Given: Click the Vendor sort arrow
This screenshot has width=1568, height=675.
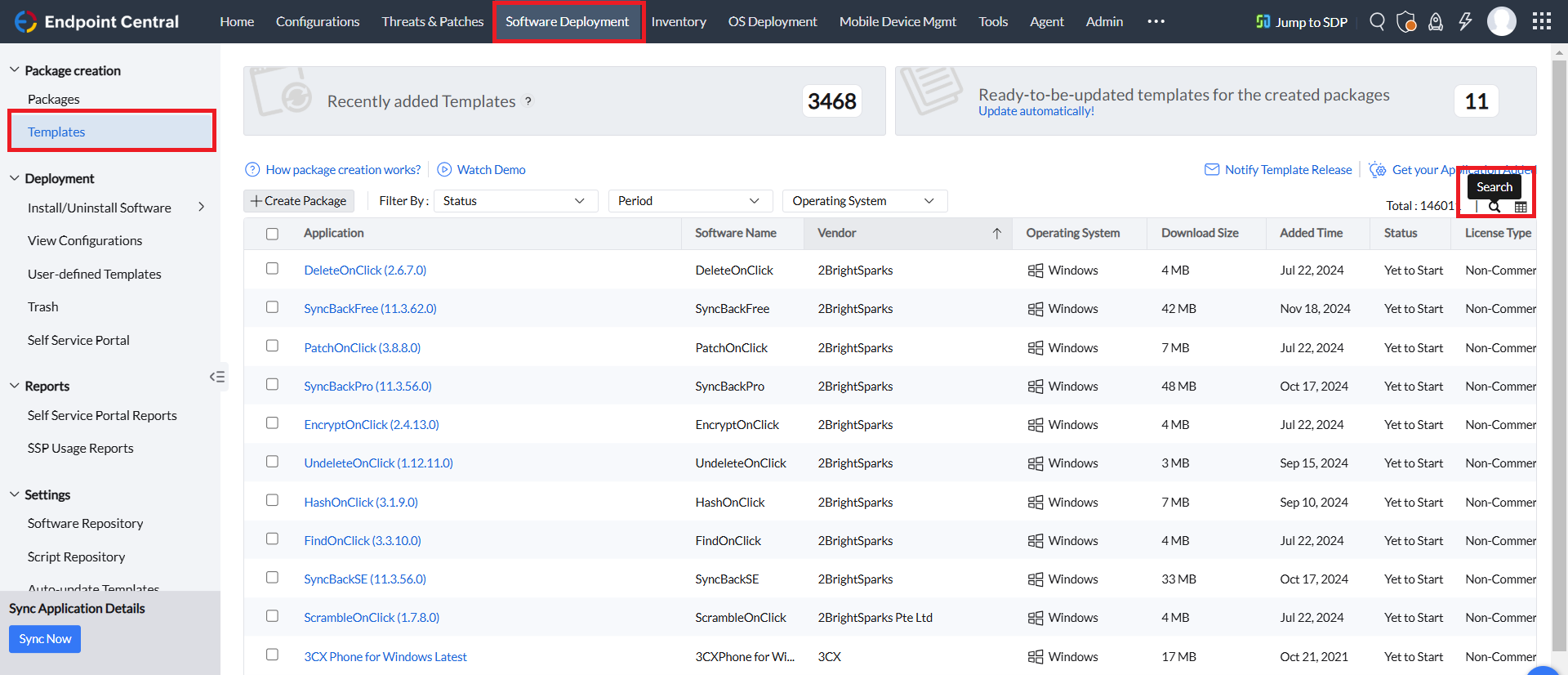Looking at the screenshot, I should 997,234.
